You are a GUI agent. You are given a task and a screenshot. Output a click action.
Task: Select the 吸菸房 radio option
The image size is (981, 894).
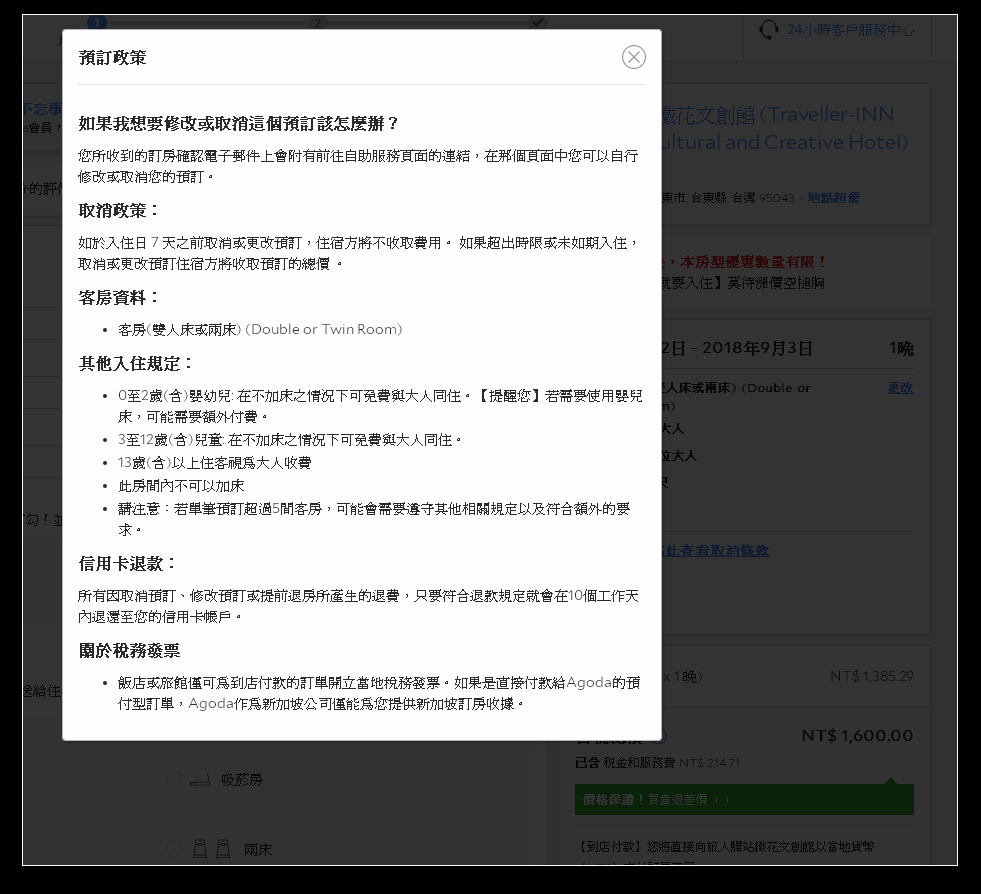173,779
